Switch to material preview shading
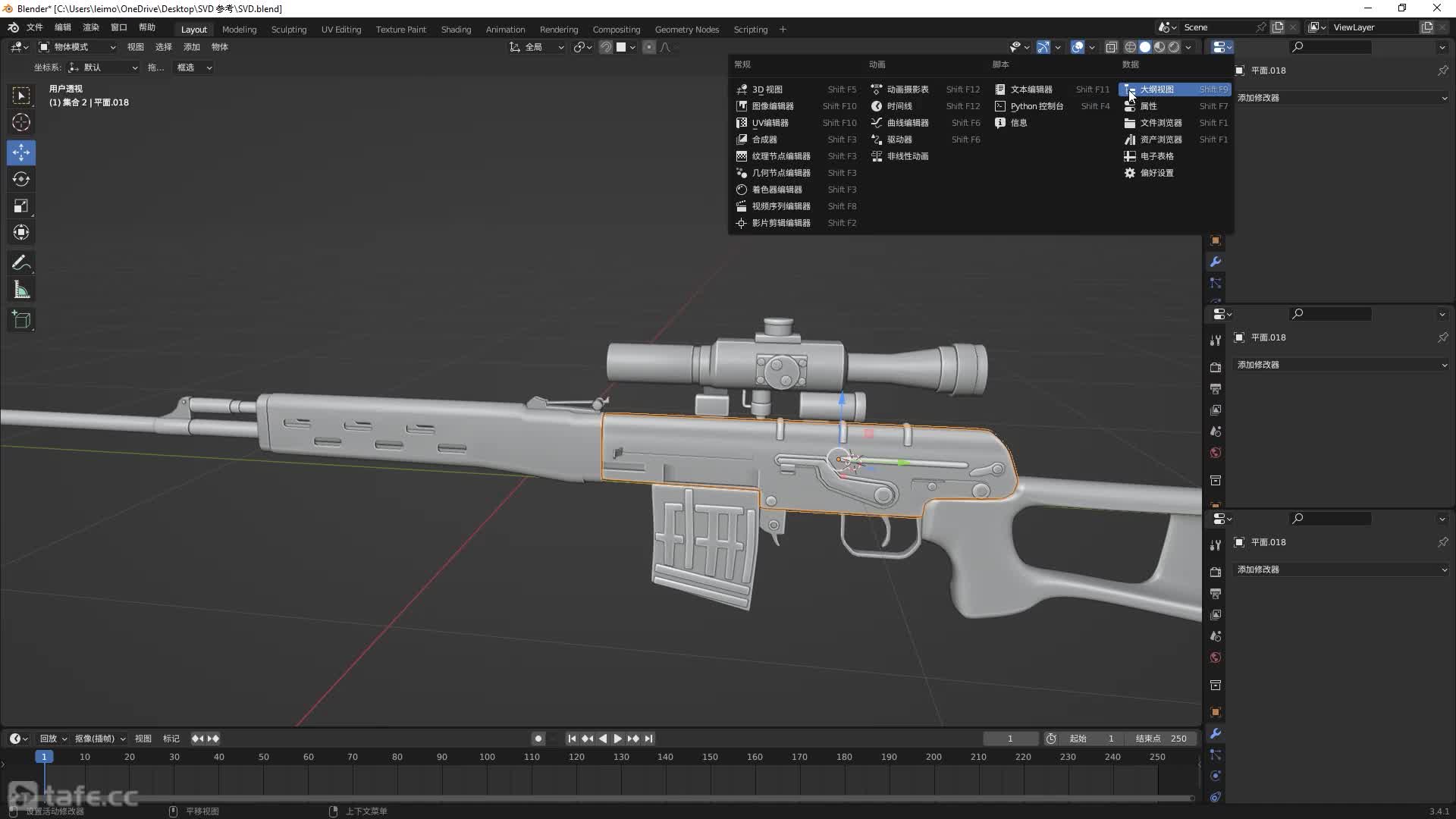The height and width of the screenshot is (819, 1456). pyautogui.click(x=1159, y=47)
